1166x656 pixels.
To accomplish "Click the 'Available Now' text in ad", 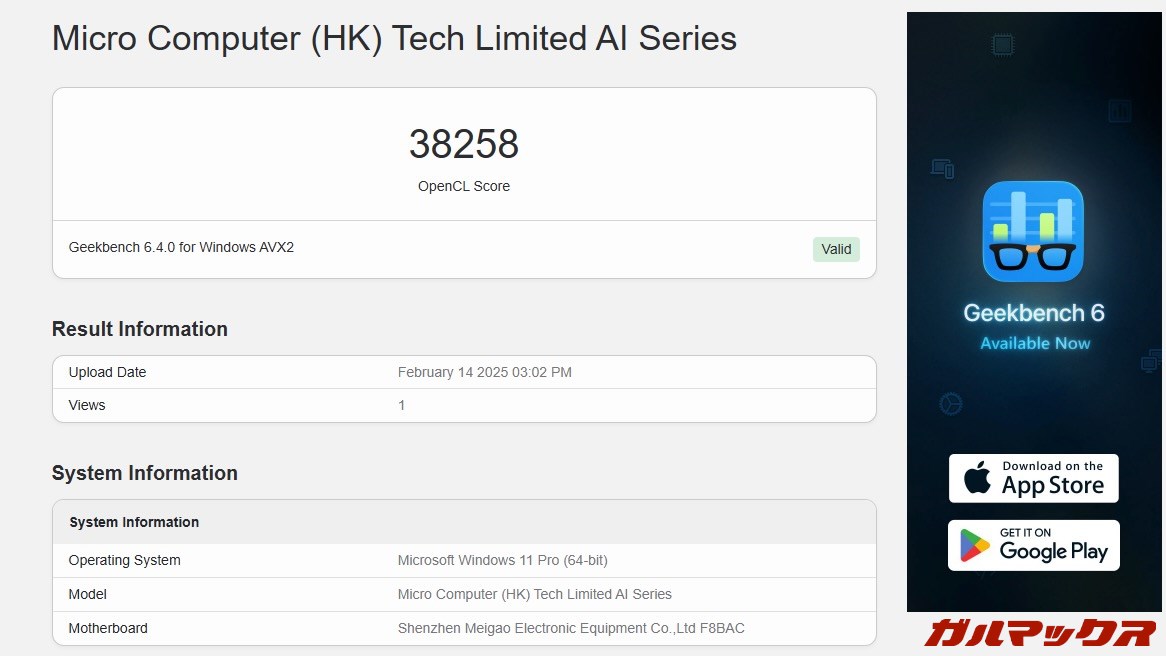I will [1034, 343].
